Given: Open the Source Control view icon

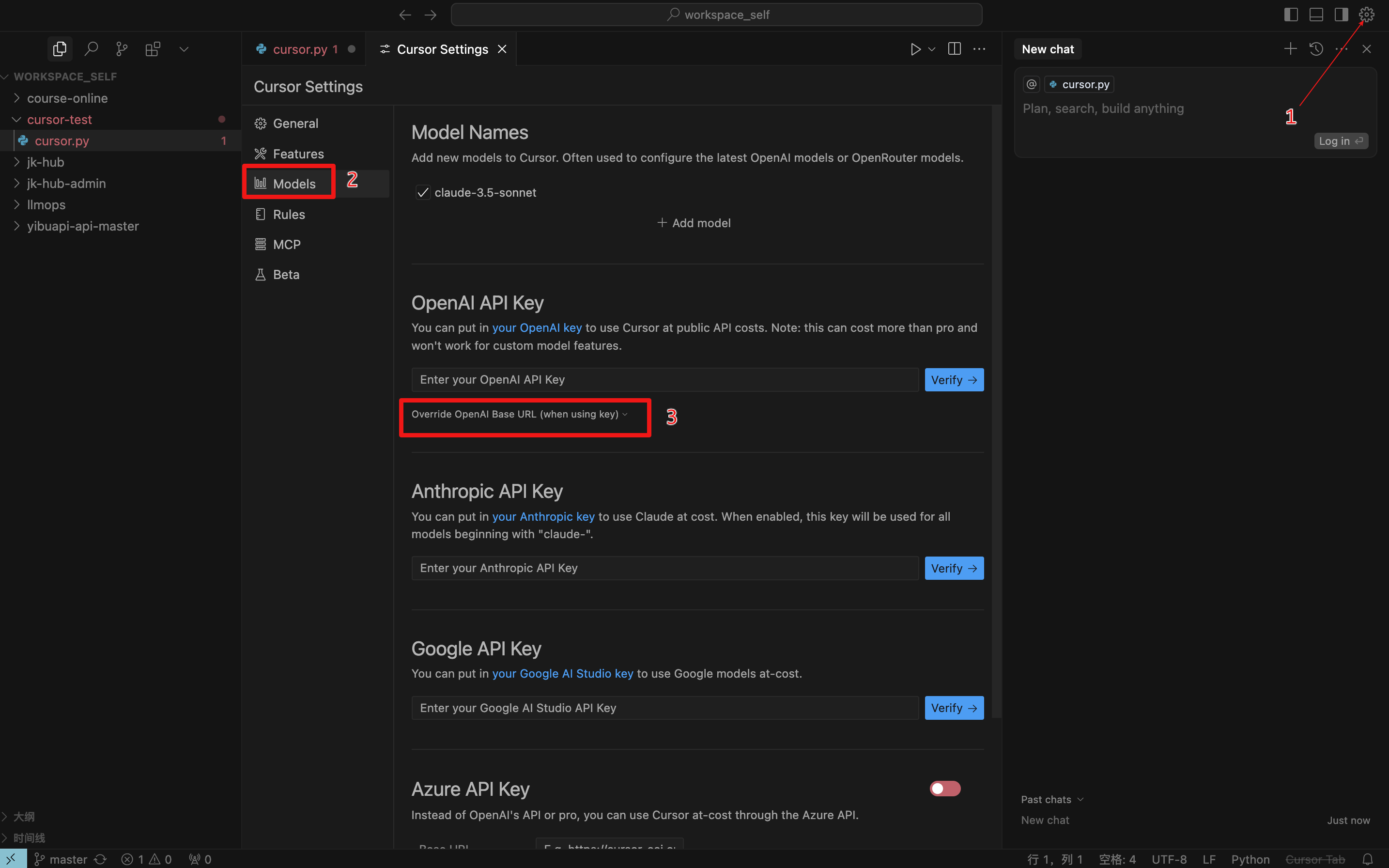Looking at the screenshot, I should 122,49.
